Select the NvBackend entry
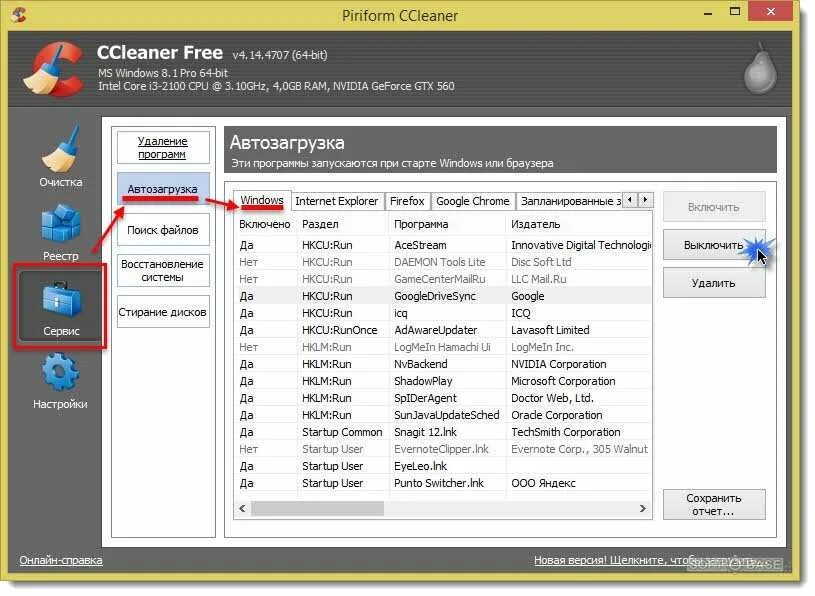This screenshot has height=596, width=815. pyautogui.click(x=443, y=364)
